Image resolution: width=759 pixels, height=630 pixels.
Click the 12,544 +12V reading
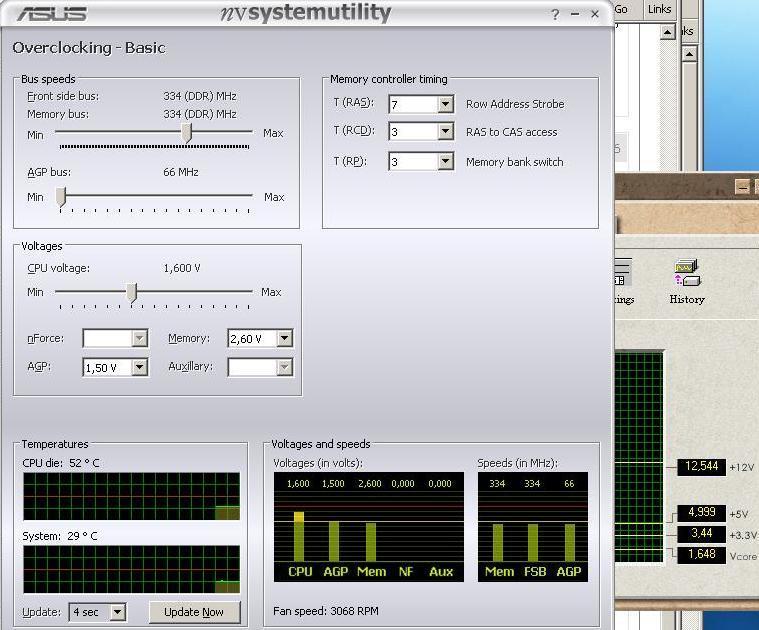click(x=701, y=466)
